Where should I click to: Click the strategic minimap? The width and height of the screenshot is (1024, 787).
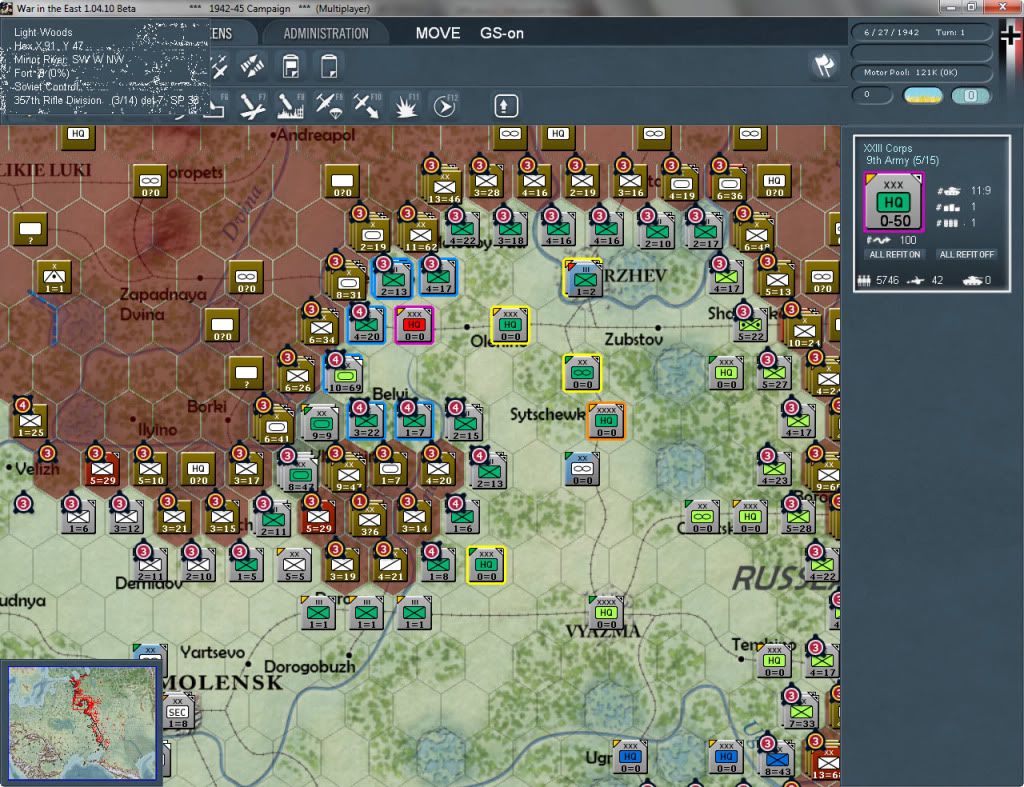pos(82,722)
